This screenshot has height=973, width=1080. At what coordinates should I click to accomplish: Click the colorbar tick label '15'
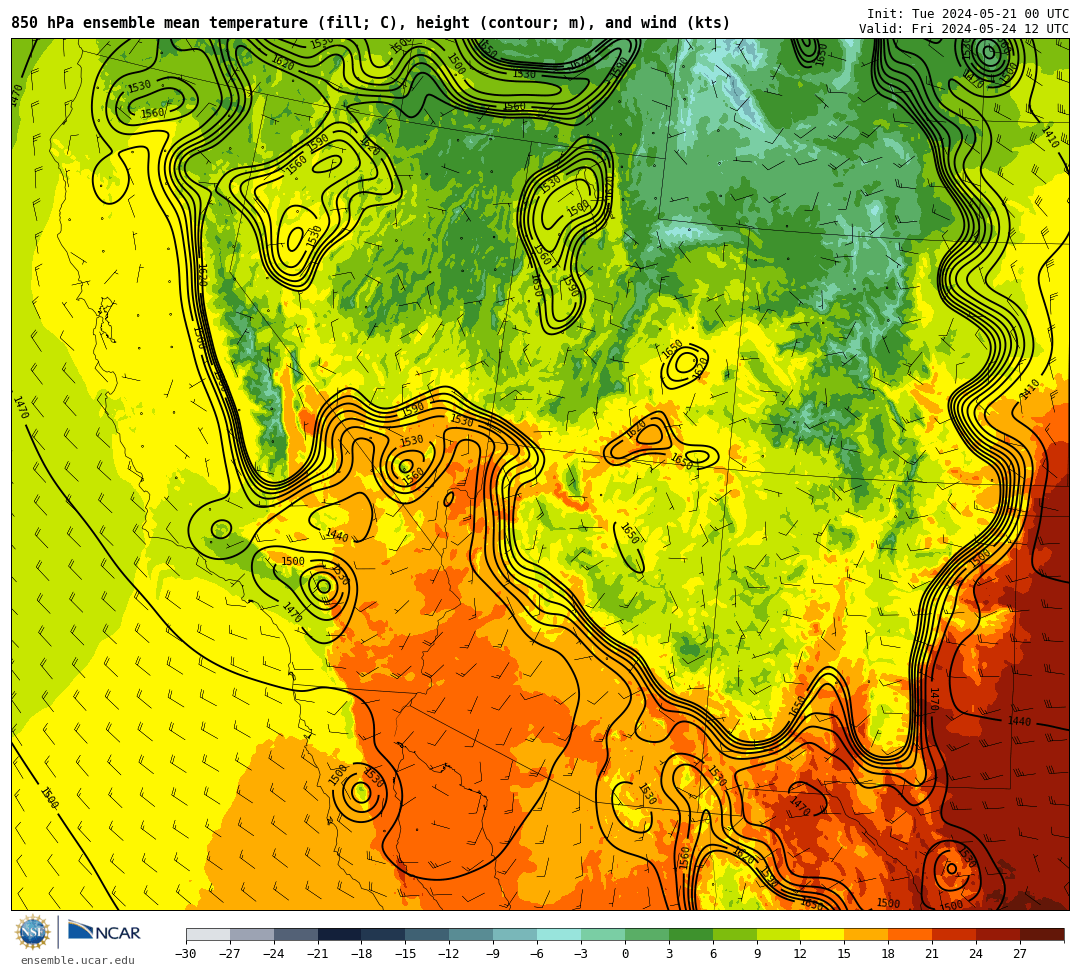844,954
